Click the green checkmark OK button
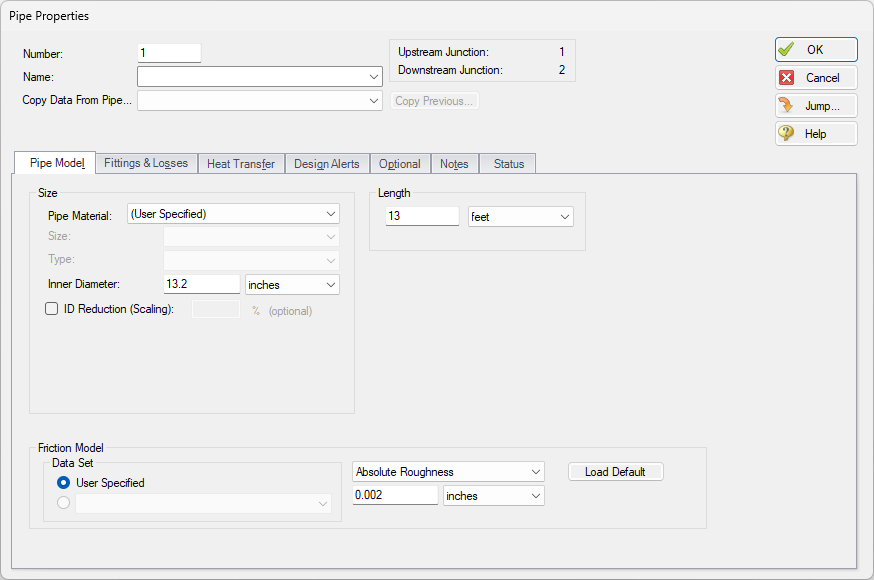The image size is (874, 580). (x=815, y=50)
